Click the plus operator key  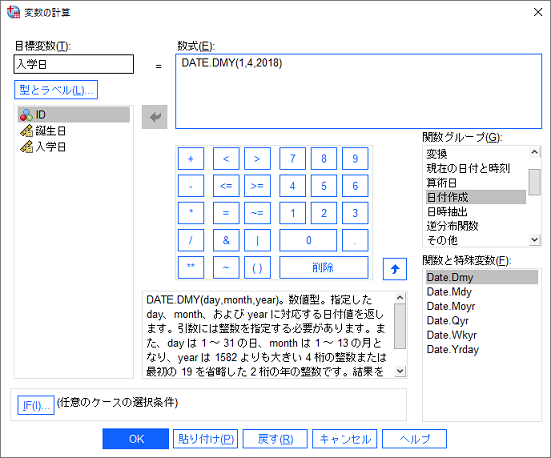click(x=191, y=159)
